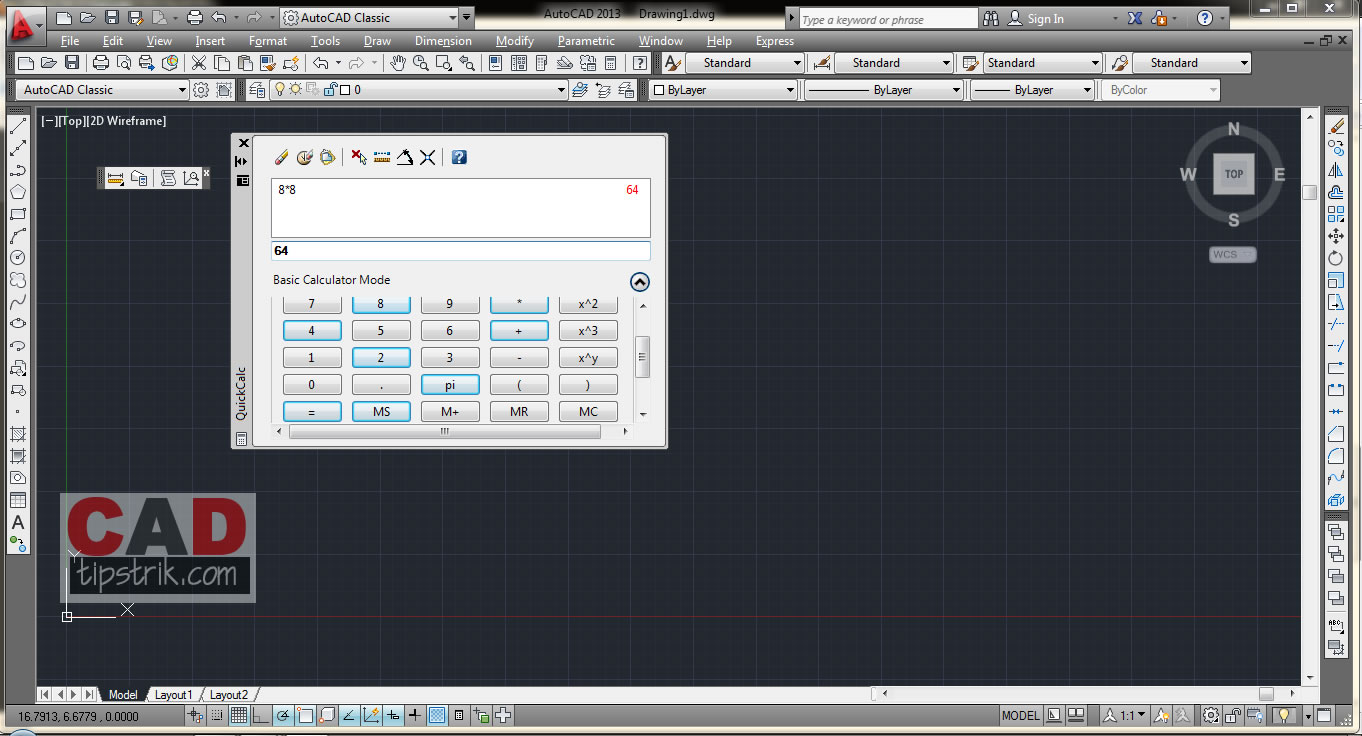1362x736 pixels.
Task: Select the Line tool in Draw toolbar
Action: 18,127
